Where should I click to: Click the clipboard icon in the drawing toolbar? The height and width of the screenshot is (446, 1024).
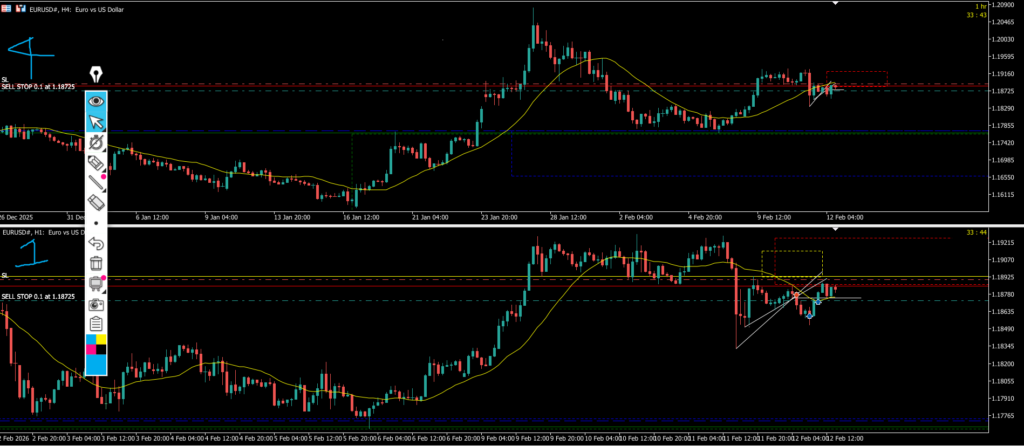(96, 323)
